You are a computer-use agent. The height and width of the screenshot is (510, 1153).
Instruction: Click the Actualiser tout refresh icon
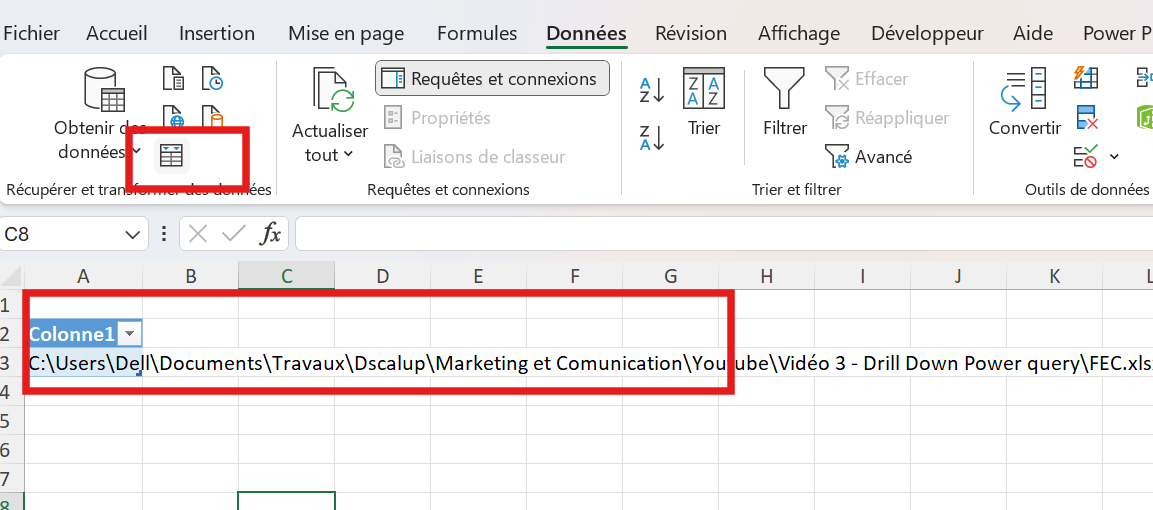(x=333, y=91)
